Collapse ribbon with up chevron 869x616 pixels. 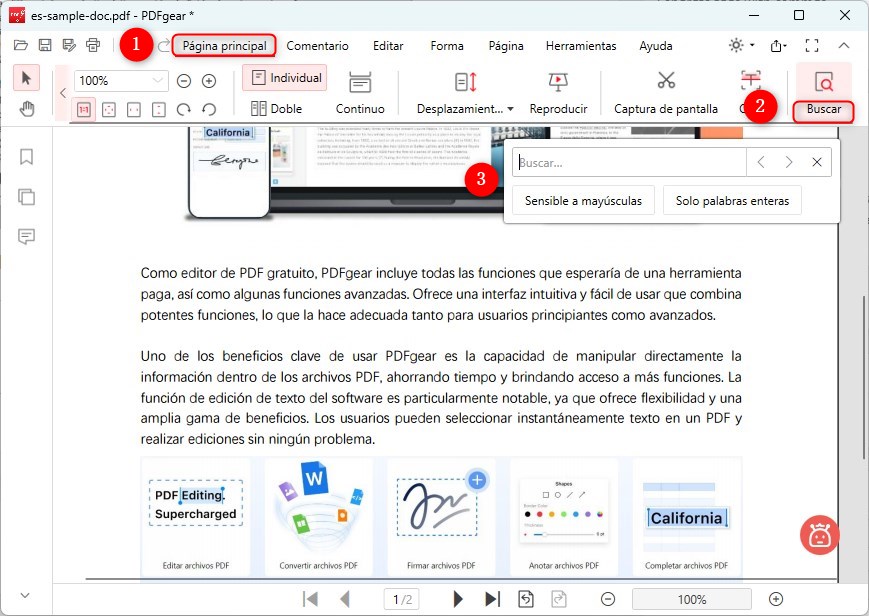(x=844, y=45)
